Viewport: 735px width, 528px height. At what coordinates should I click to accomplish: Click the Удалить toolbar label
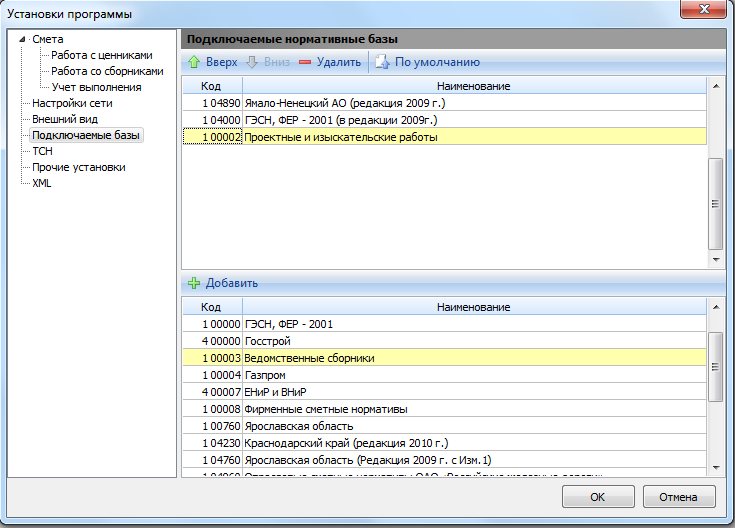click(x=338, y=62)
